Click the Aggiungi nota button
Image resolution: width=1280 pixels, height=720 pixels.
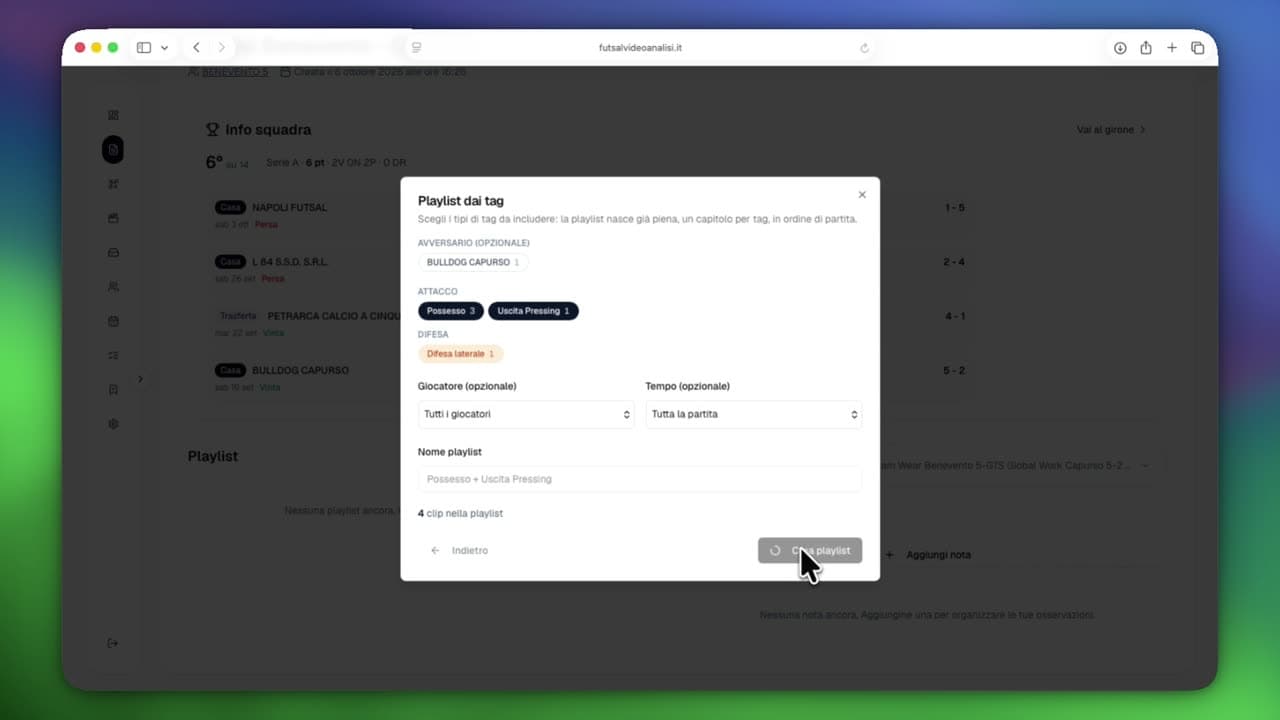click(x=928, y=555)
